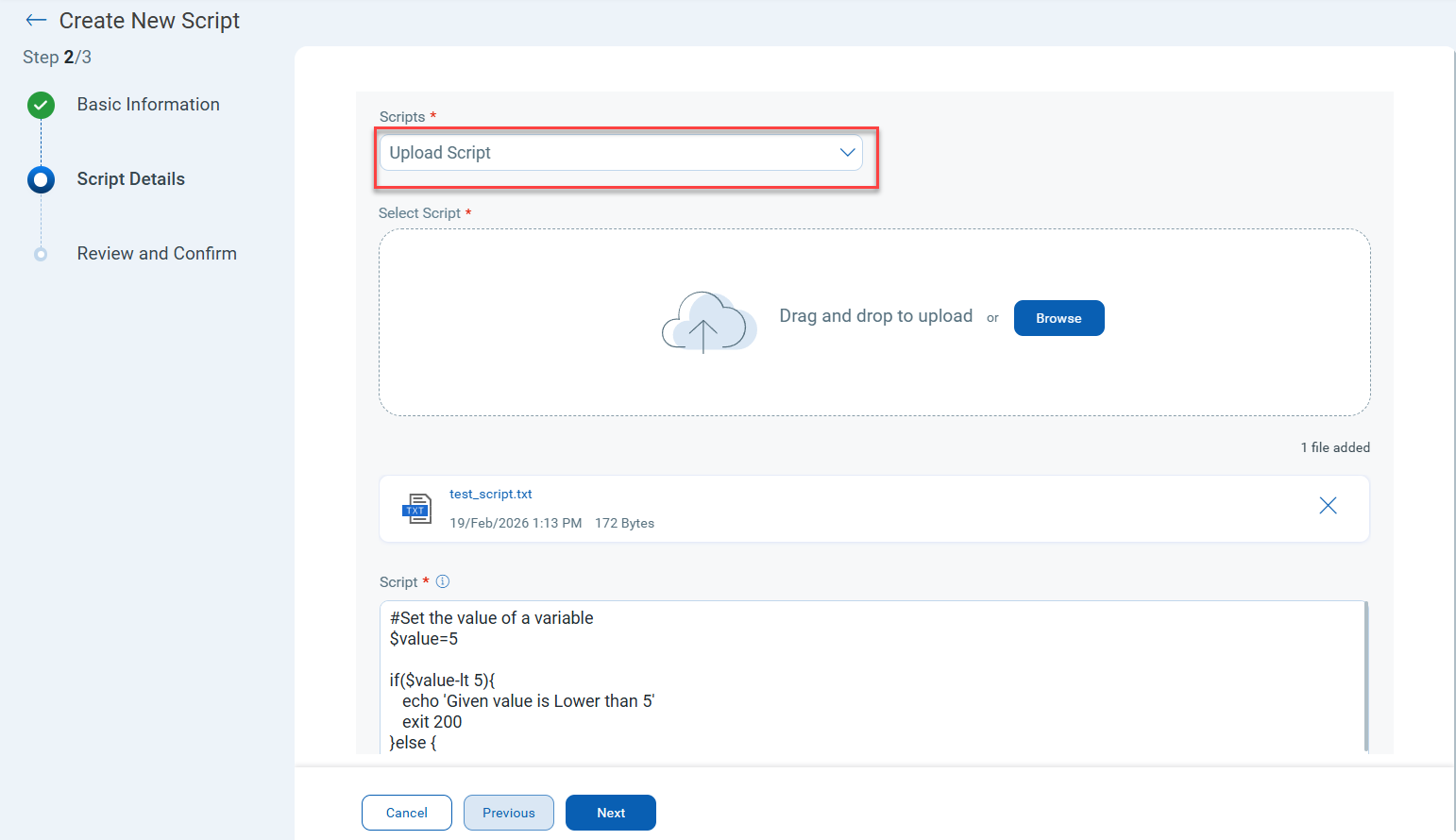The height and width of the screenshot is (840, 1456).
Task: Open the Review and Confirm step
Action: pyautogui.click(x=157, y=254)
